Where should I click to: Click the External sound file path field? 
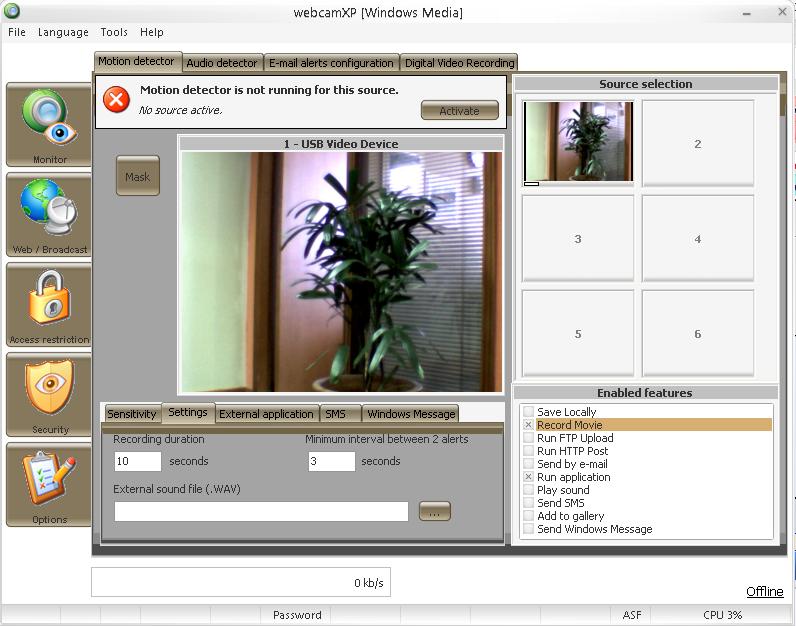click(261, 511)
